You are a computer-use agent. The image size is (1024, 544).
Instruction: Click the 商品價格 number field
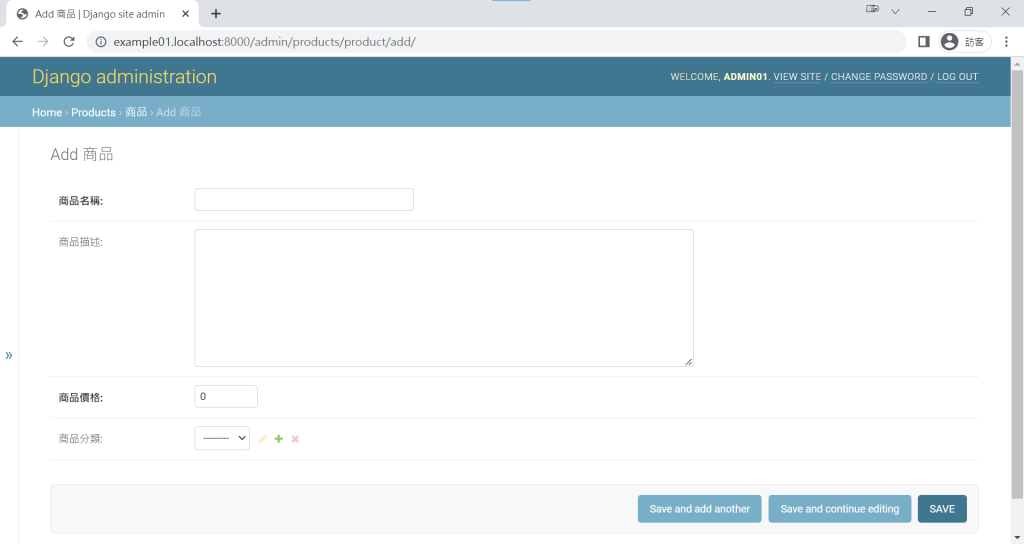226,396
